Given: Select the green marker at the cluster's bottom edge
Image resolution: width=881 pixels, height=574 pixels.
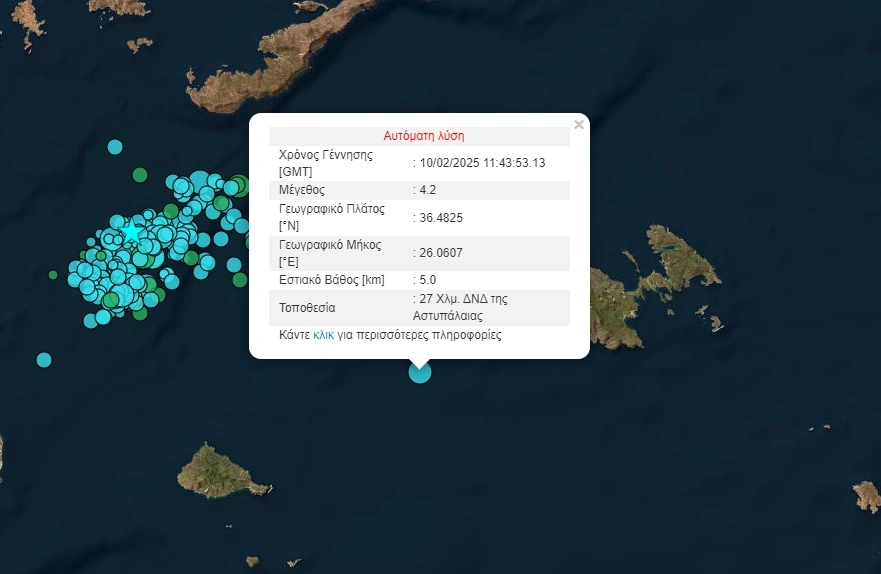Looking at the screenshot, I should 139,313.
